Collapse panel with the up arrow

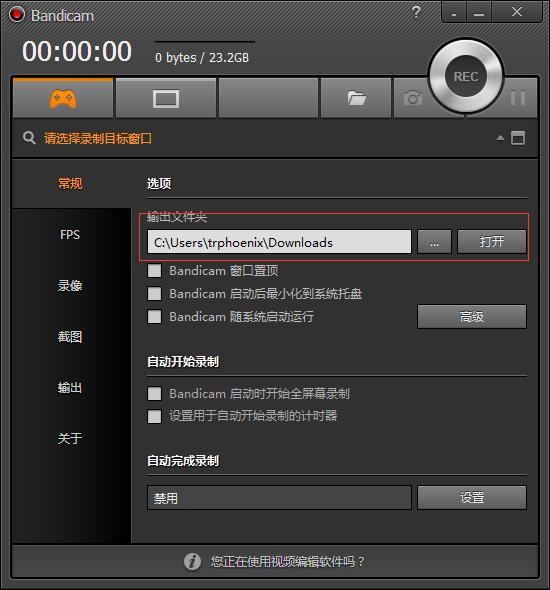tap(500, 138)
